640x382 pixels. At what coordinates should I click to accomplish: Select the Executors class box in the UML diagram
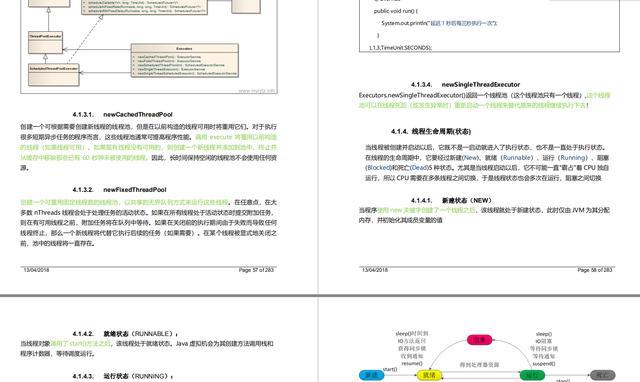[x=184, y=60]
